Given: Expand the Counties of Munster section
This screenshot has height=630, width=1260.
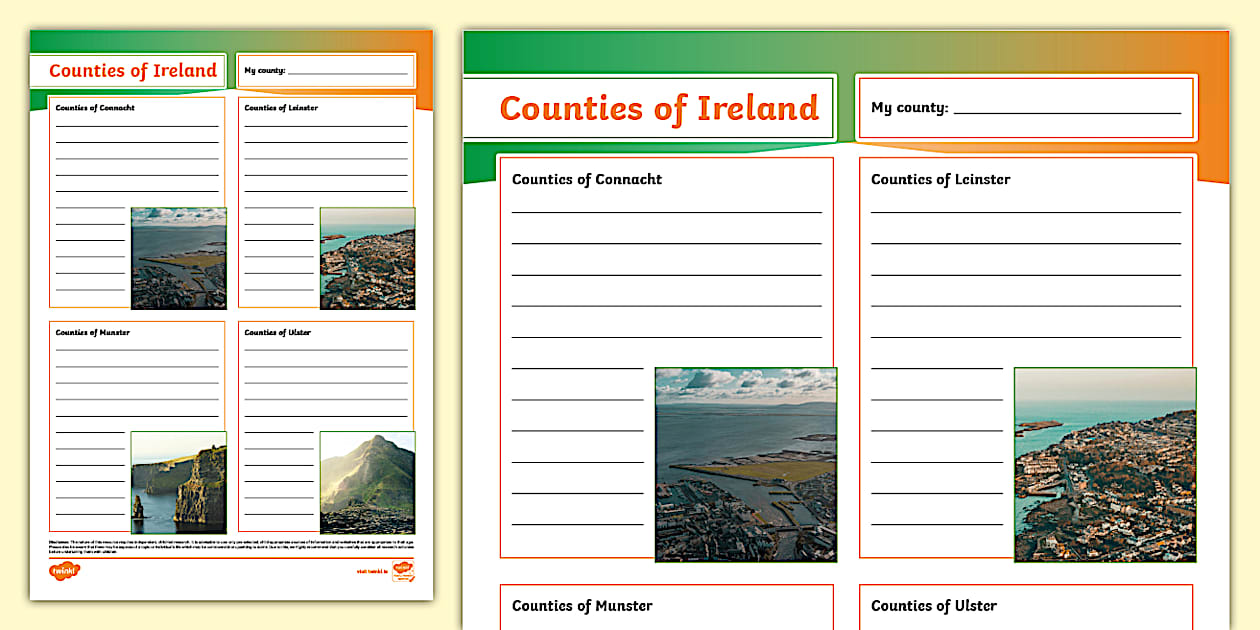Looking at the screenshot, I should coord(581,606).
